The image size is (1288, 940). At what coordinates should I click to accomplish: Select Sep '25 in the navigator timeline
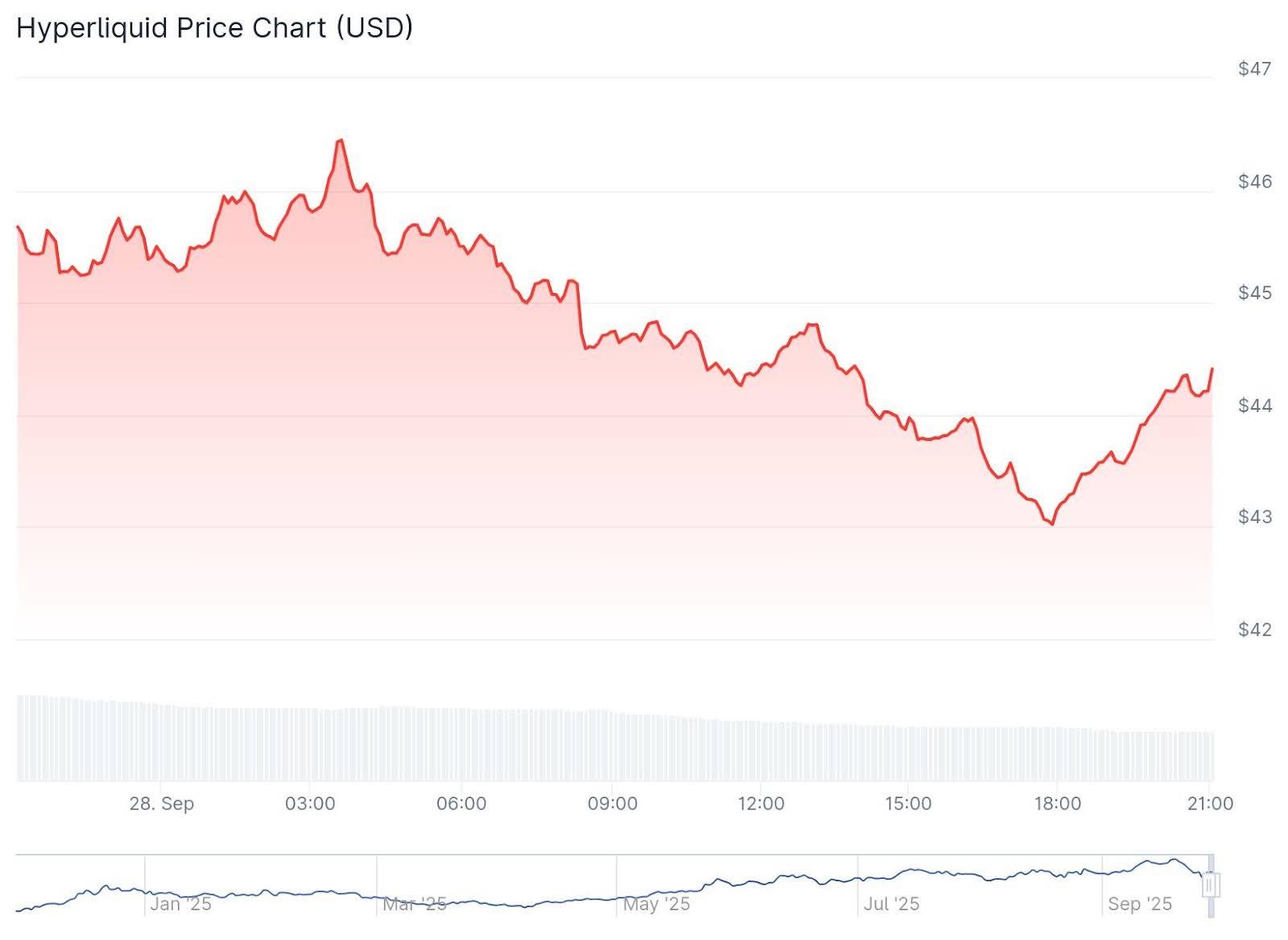tap(1140, 904)
